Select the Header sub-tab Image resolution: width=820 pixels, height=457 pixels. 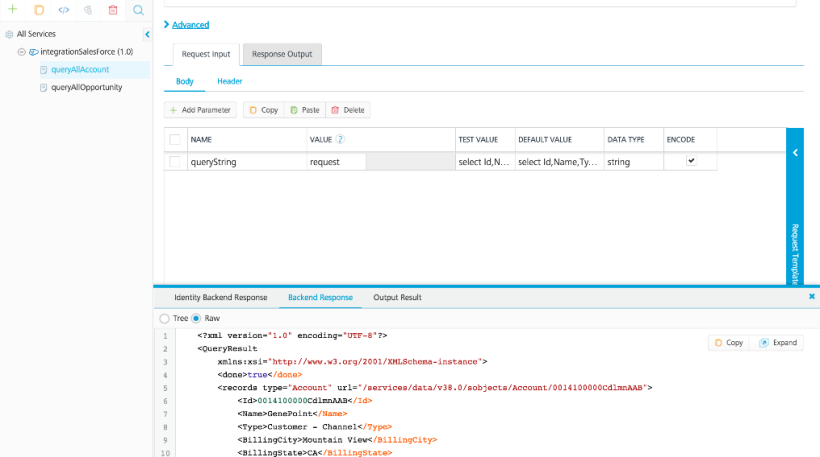[x=230, y=82]
